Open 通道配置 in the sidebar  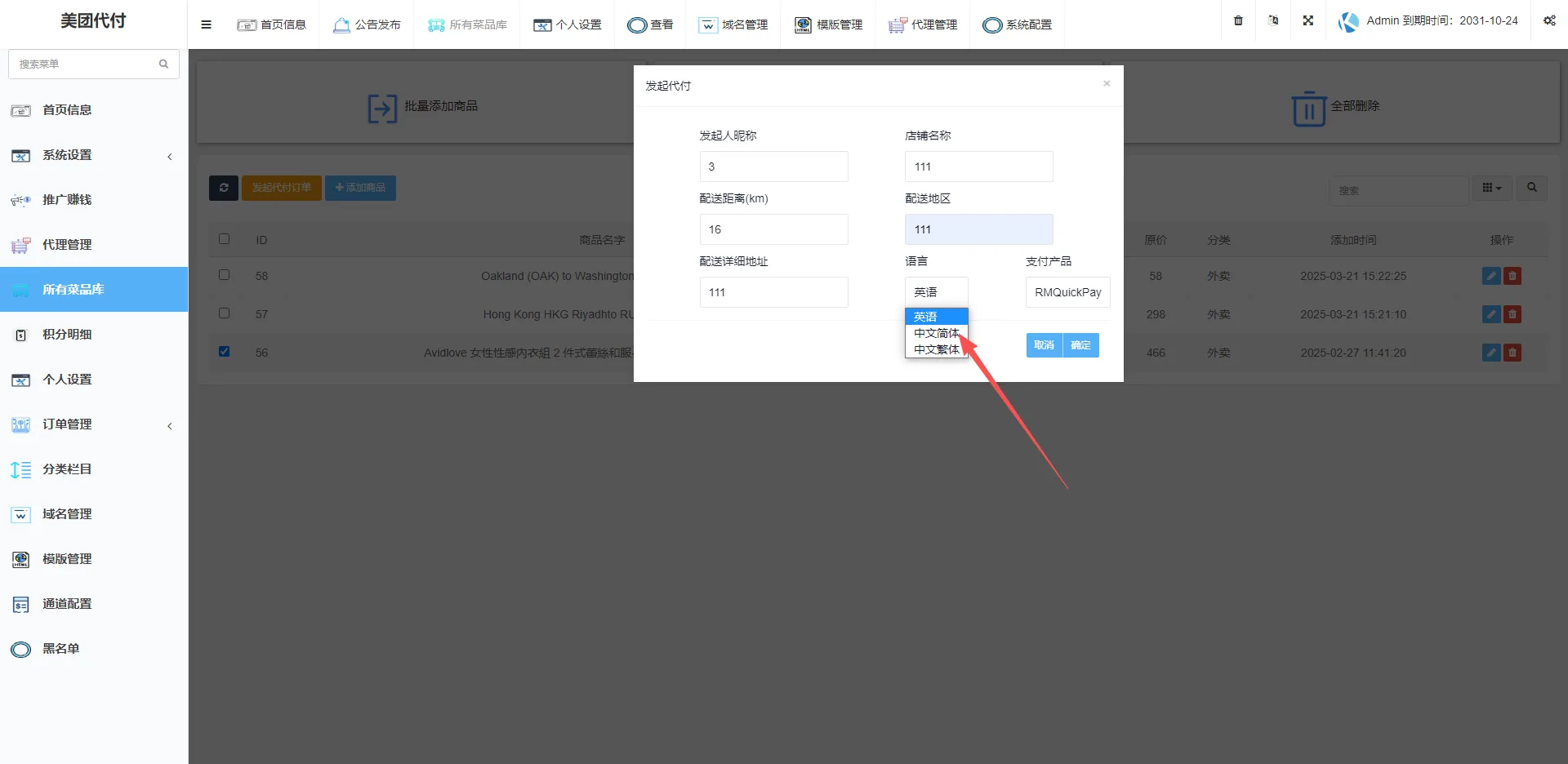pos(67,604)
